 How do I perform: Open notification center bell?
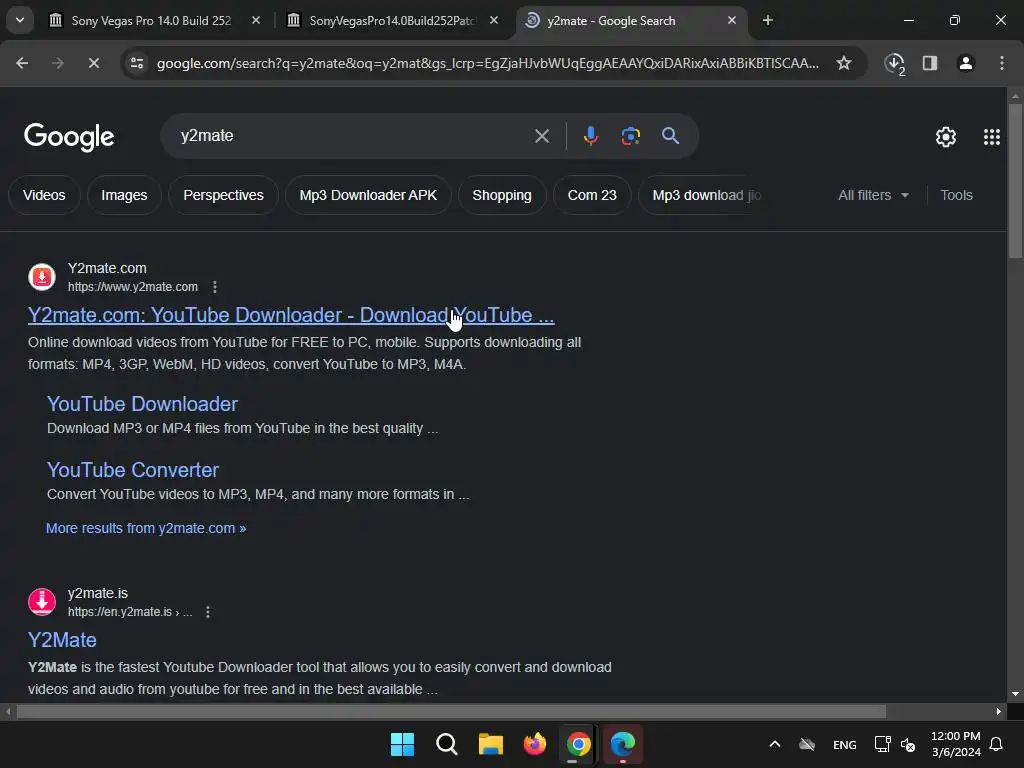pos(997,744)
